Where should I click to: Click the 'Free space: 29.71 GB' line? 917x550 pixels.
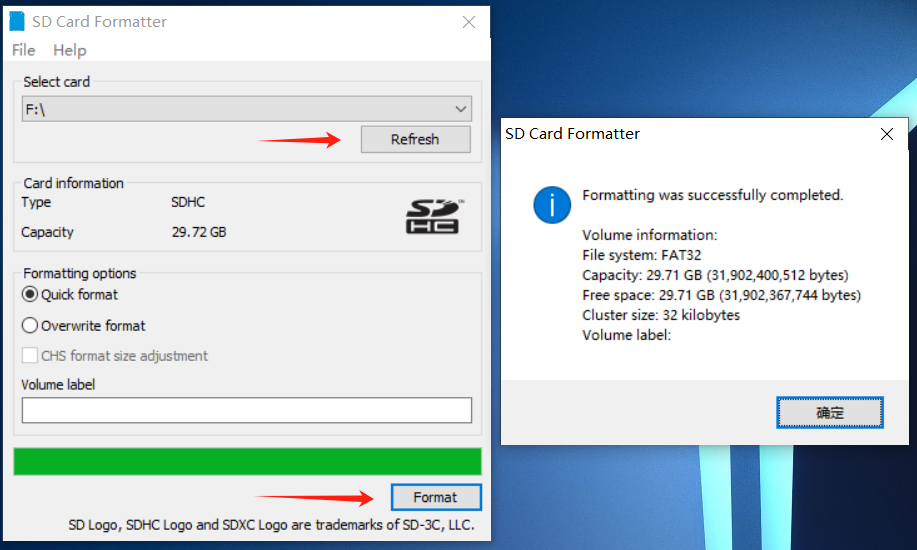coord(721,295)
